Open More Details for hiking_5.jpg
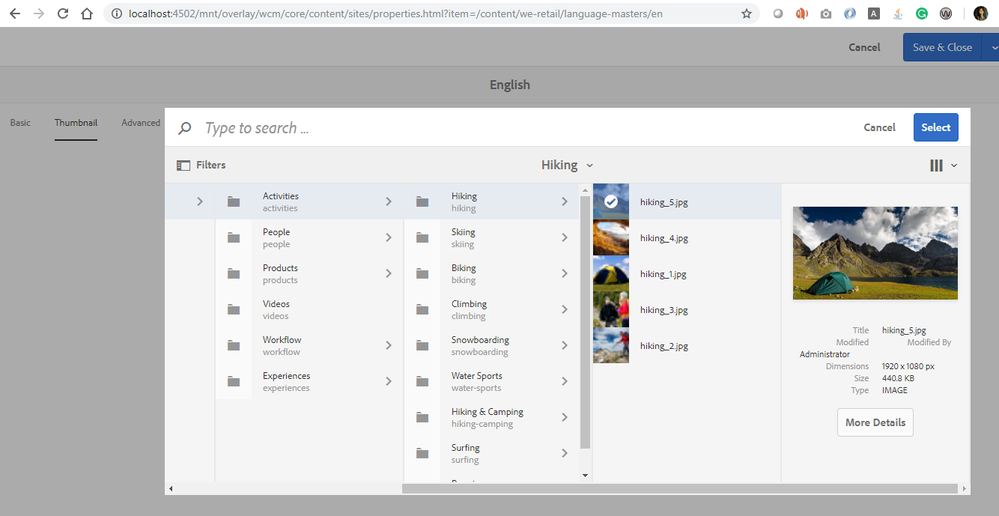This screenshot has height=516, width=999. click(875, 422)
